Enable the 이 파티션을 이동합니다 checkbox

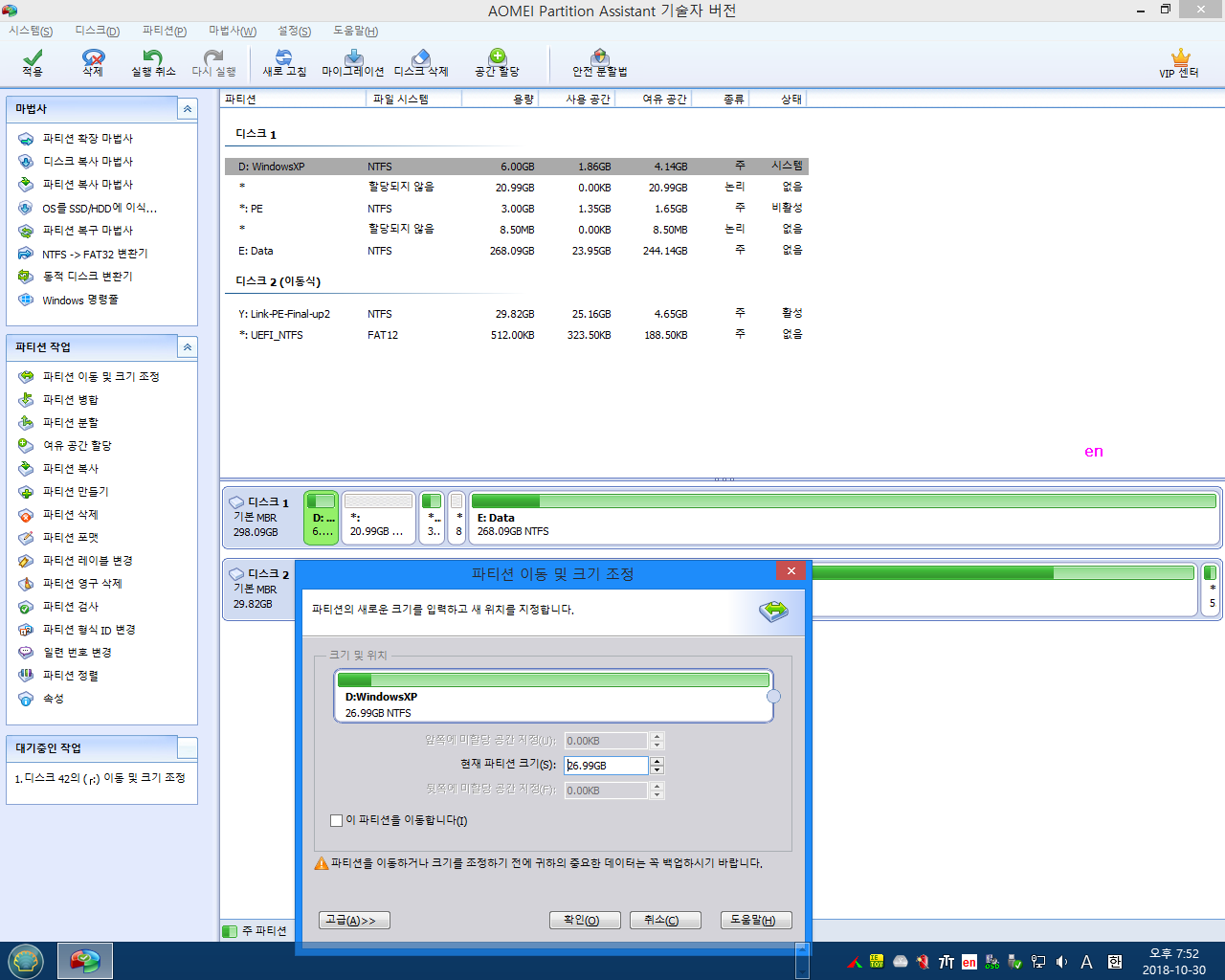coord(336,820)
